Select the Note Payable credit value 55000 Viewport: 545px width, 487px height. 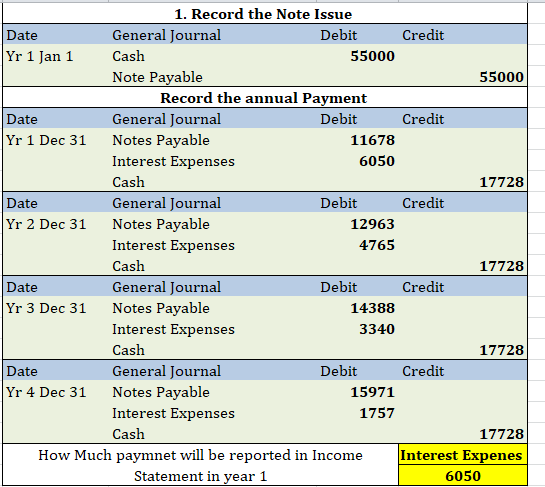tap(501, 77)
